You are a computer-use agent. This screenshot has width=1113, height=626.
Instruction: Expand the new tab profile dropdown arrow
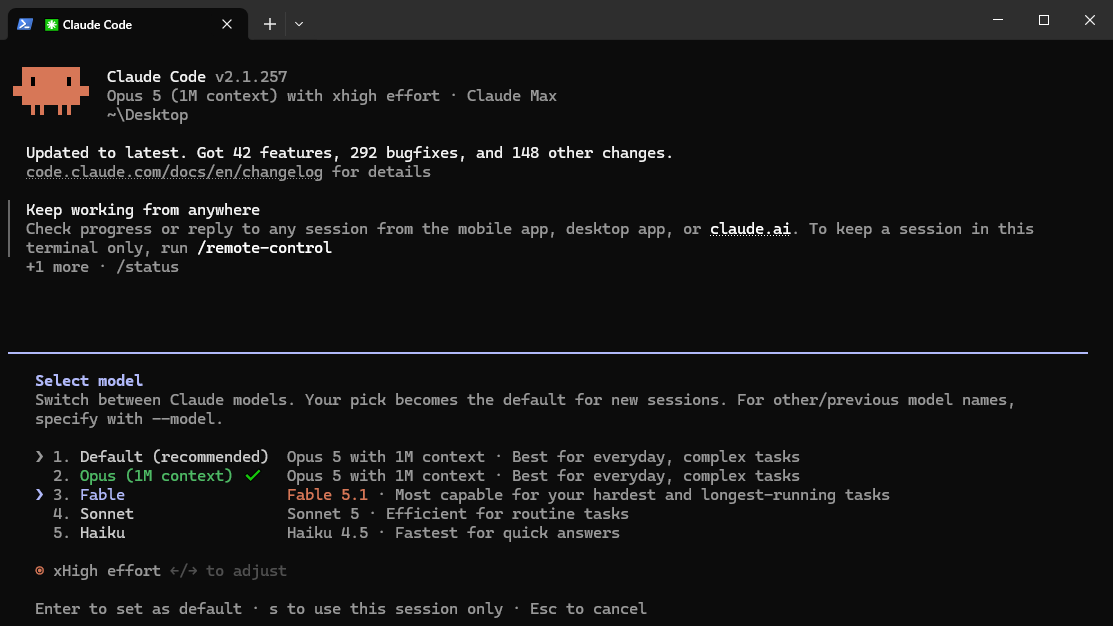[x=299, y=24]
